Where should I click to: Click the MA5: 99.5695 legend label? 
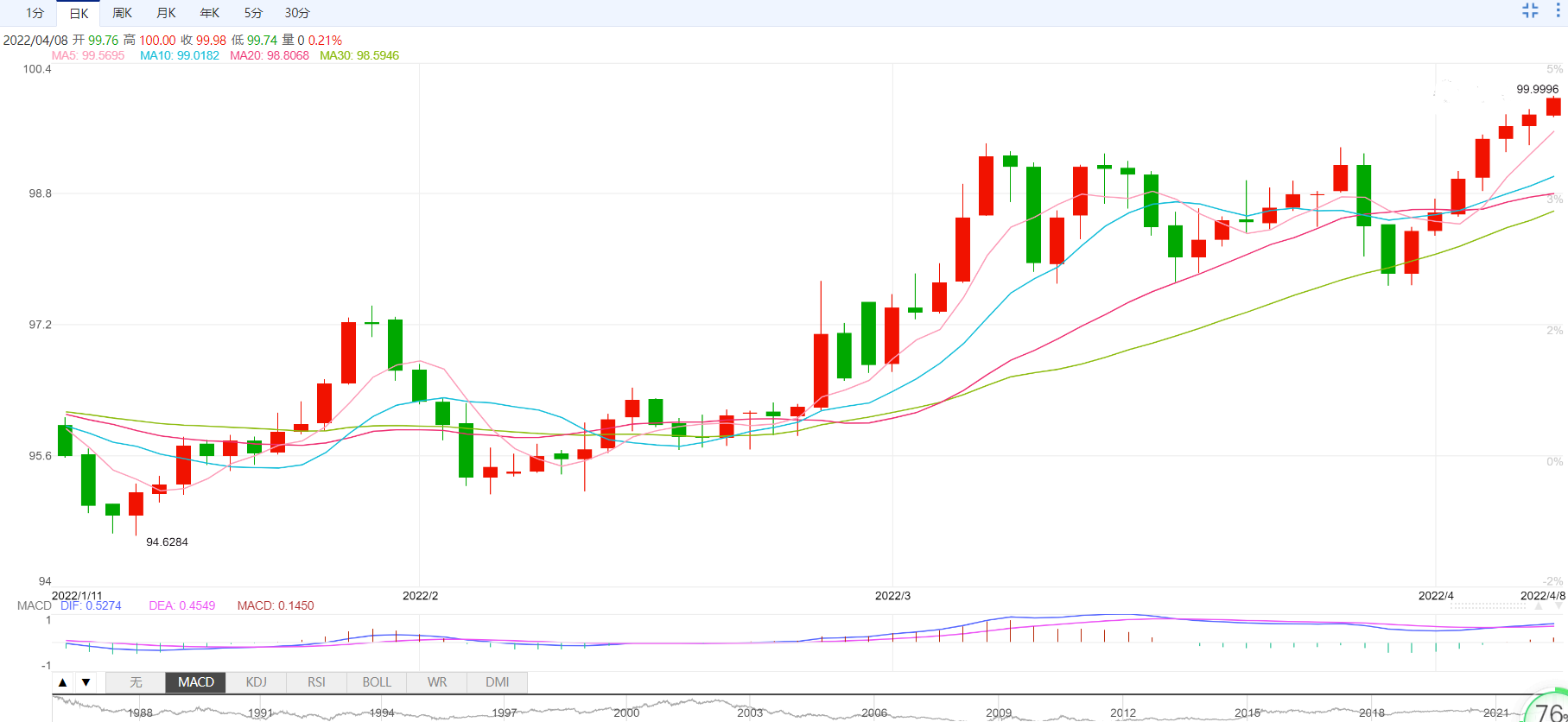click(88, 55)
